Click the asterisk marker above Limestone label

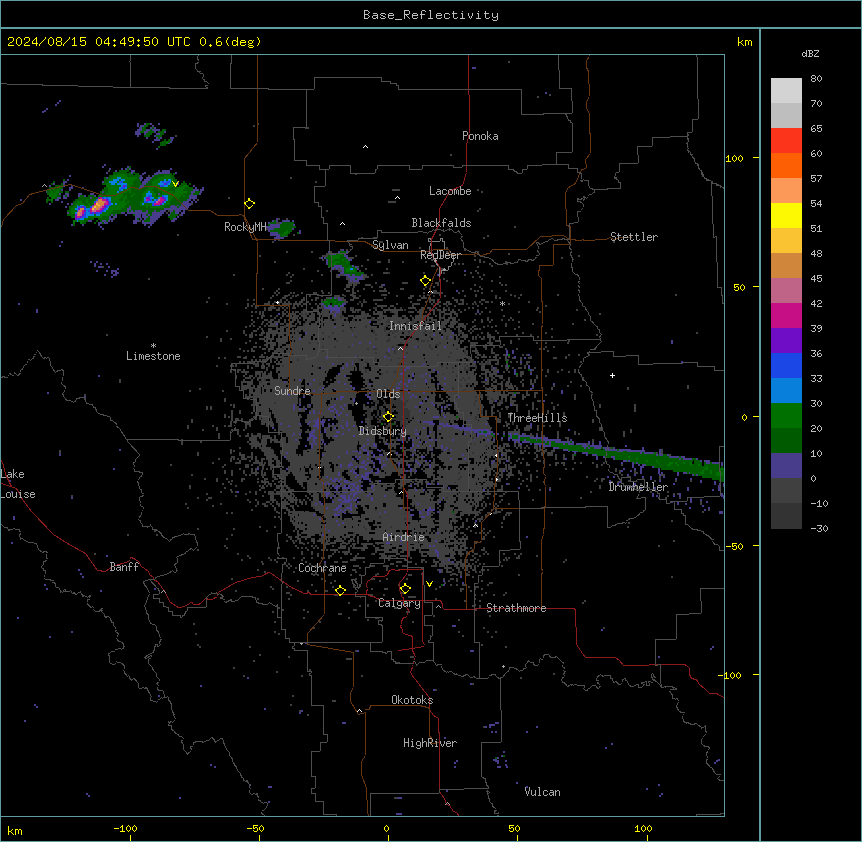pyautogui.click(x=153, y=346)
